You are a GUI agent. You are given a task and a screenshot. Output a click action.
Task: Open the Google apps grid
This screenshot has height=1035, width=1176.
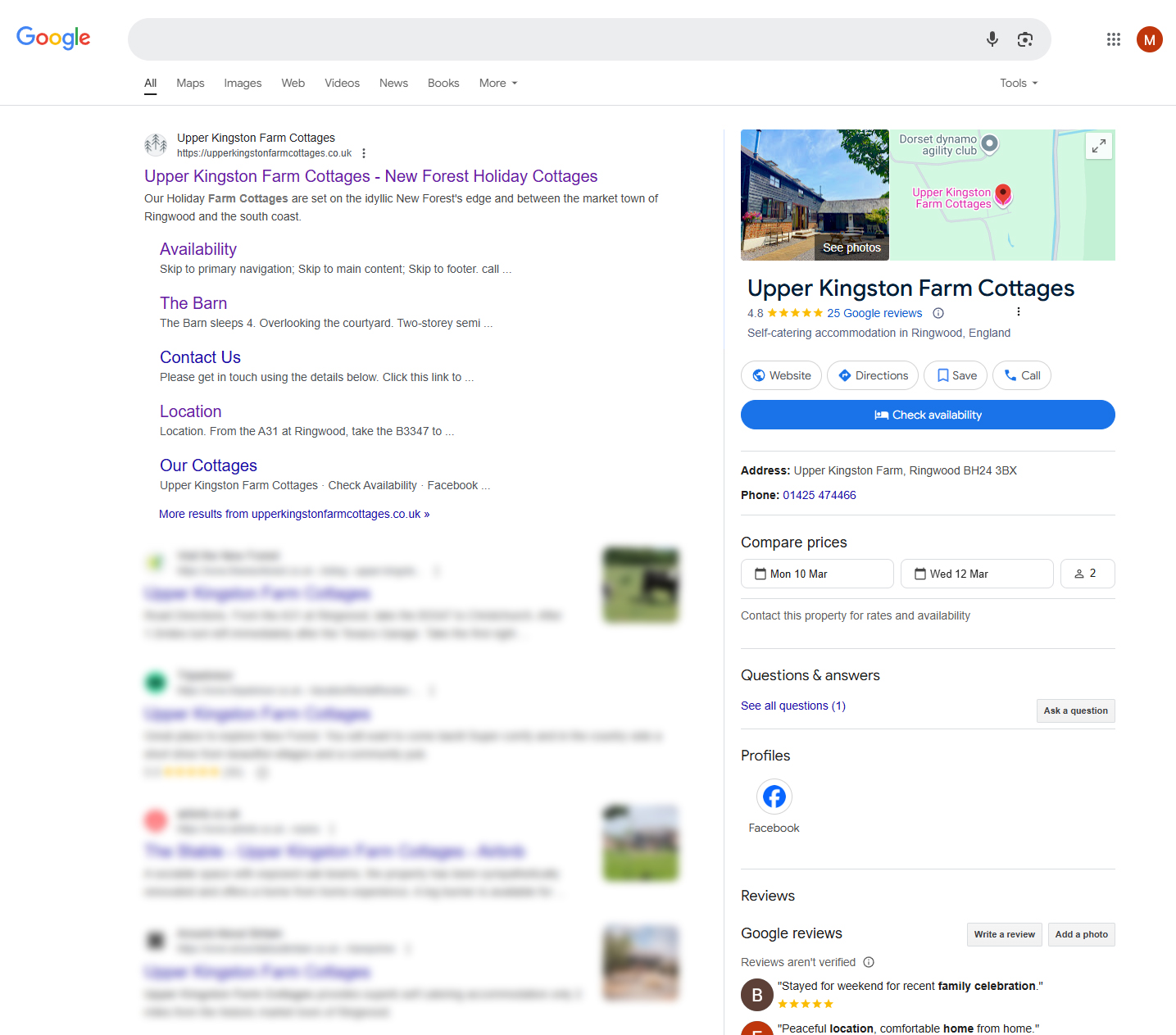[x=1114, y=39]
